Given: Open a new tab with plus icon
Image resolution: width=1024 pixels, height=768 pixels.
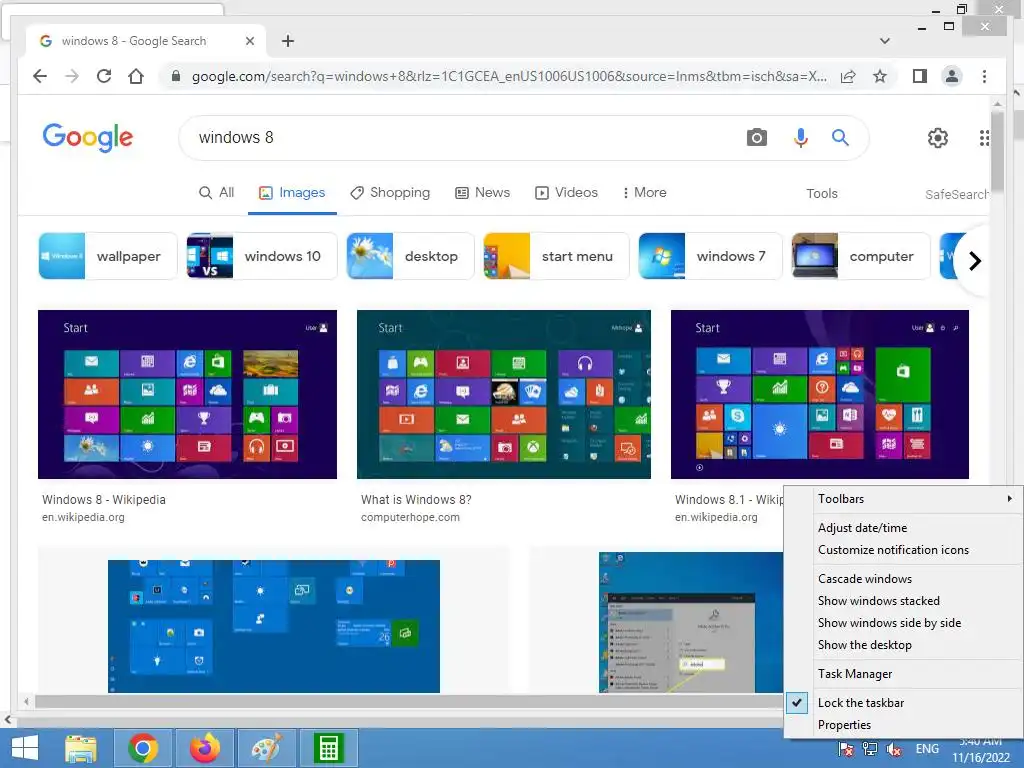Looking at the screenshot, I should (x=287, y=41).
